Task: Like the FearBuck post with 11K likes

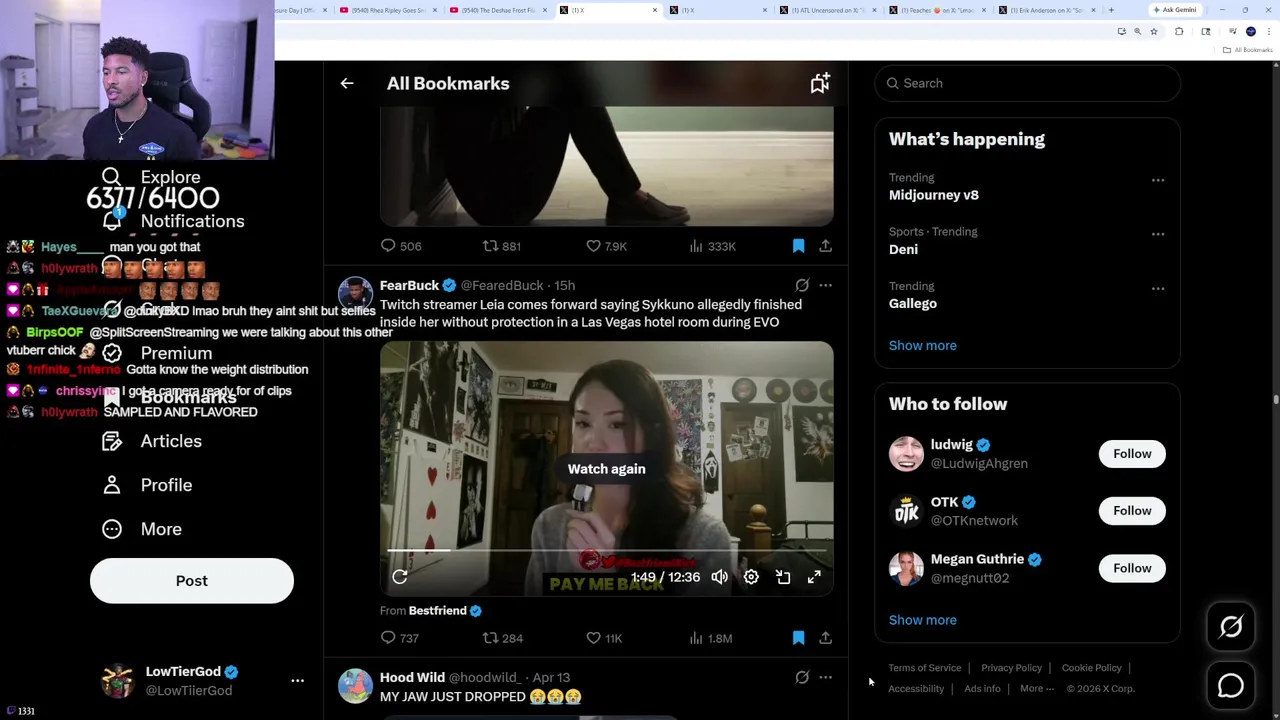Action: pyautogui.click(x=604, y=638)
